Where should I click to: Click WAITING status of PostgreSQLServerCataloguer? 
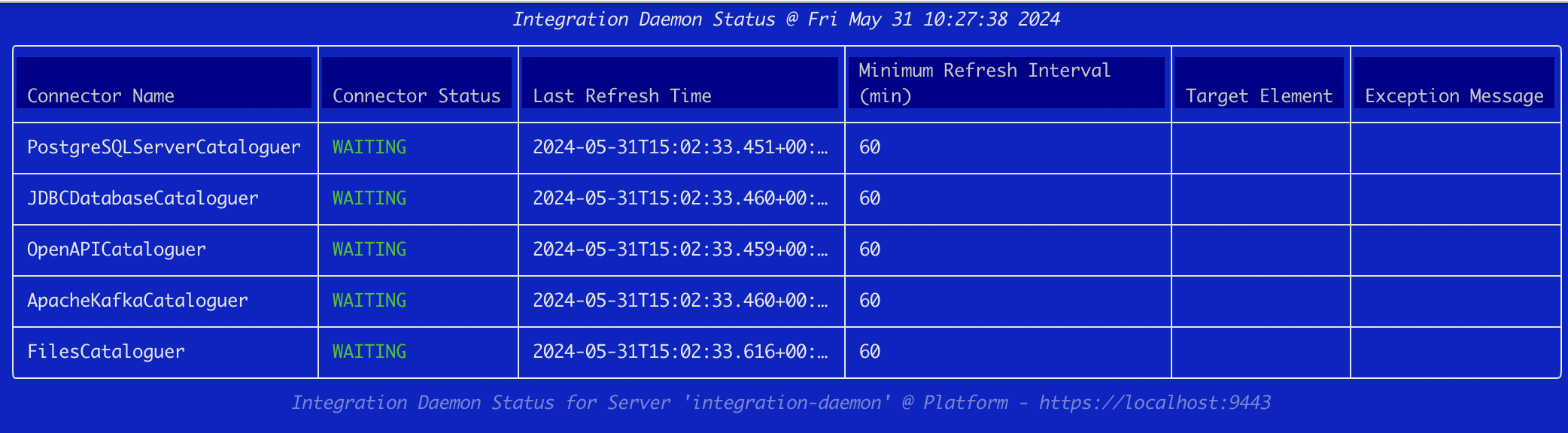pyautogui.click(x=369, y=147)
